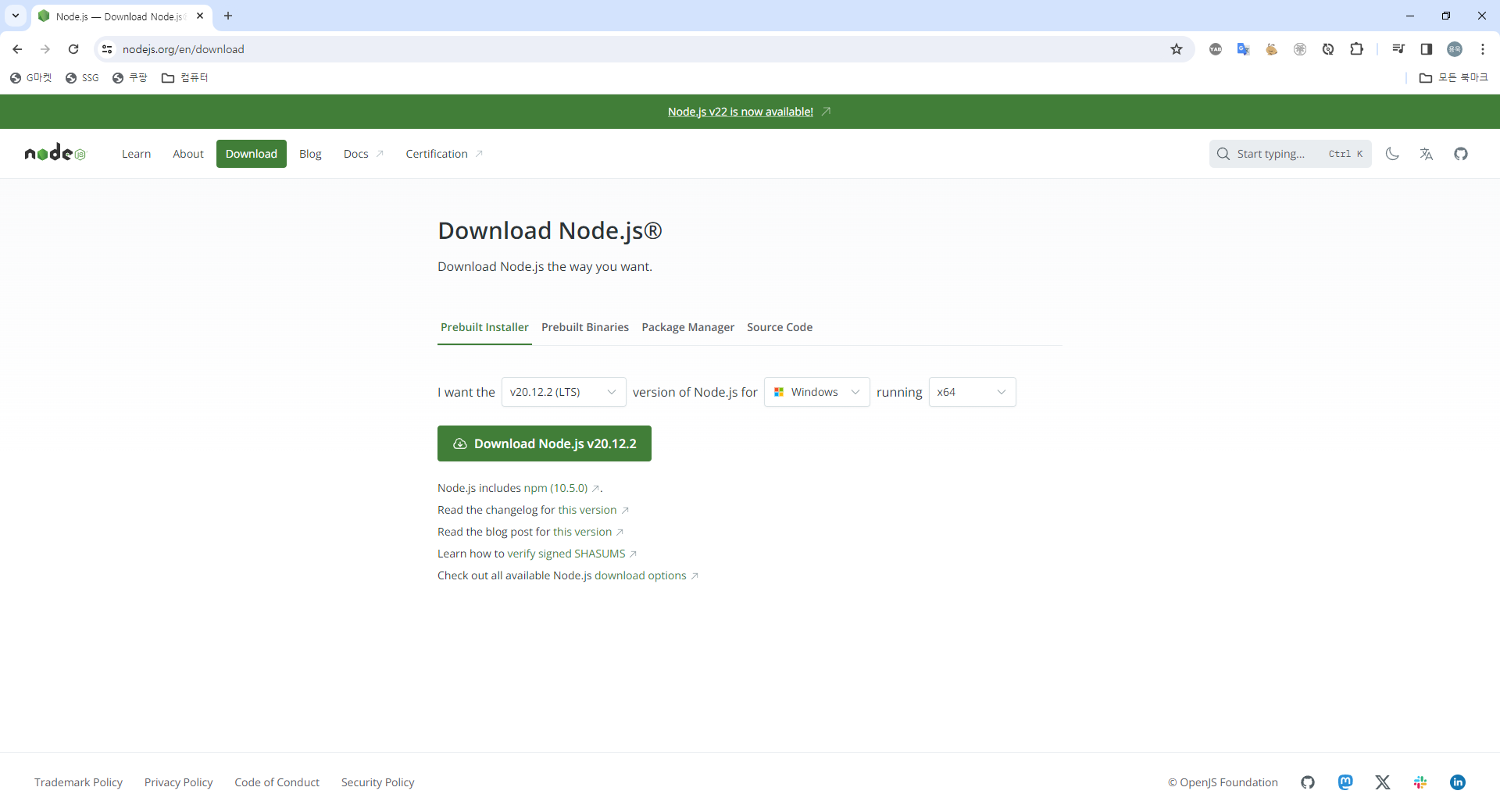Open the 컴퓨터 bookmarks folder
The image size is (1500, 812).
click(x=185, y=77)
